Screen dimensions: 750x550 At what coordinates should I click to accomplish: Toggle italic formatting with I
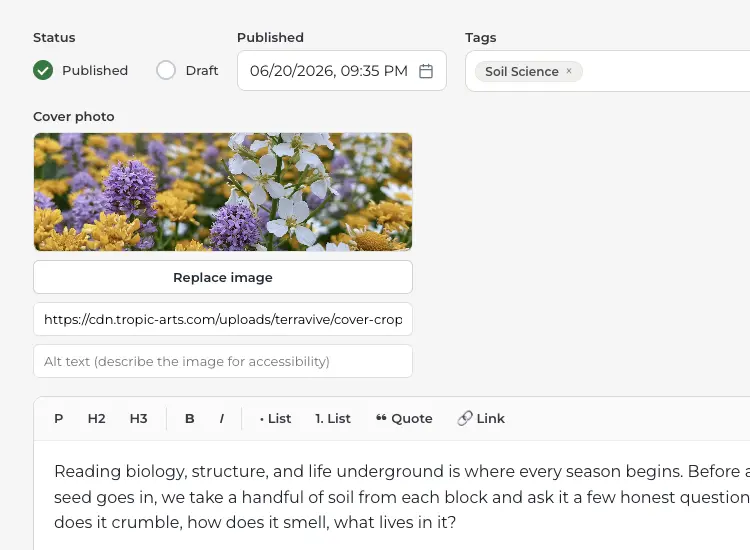pos(221,418)
